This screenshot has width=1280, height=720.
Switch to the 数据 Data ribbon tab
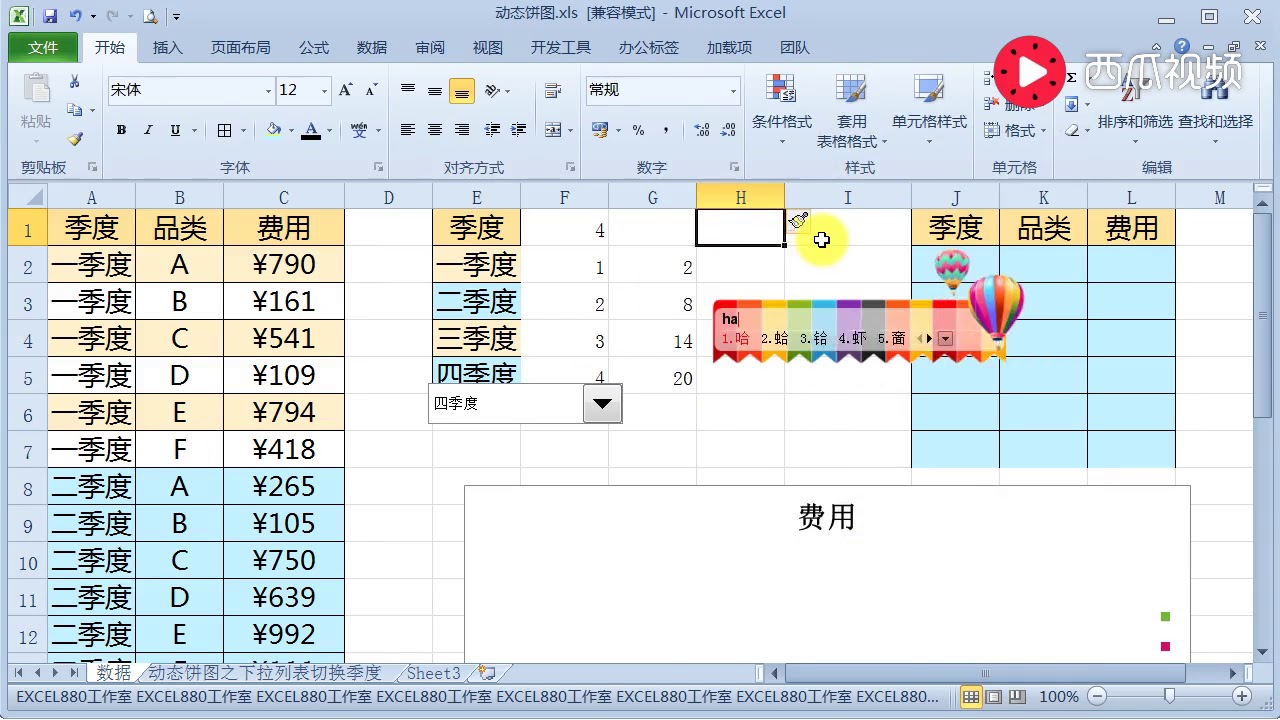click(x=372, y=47)
